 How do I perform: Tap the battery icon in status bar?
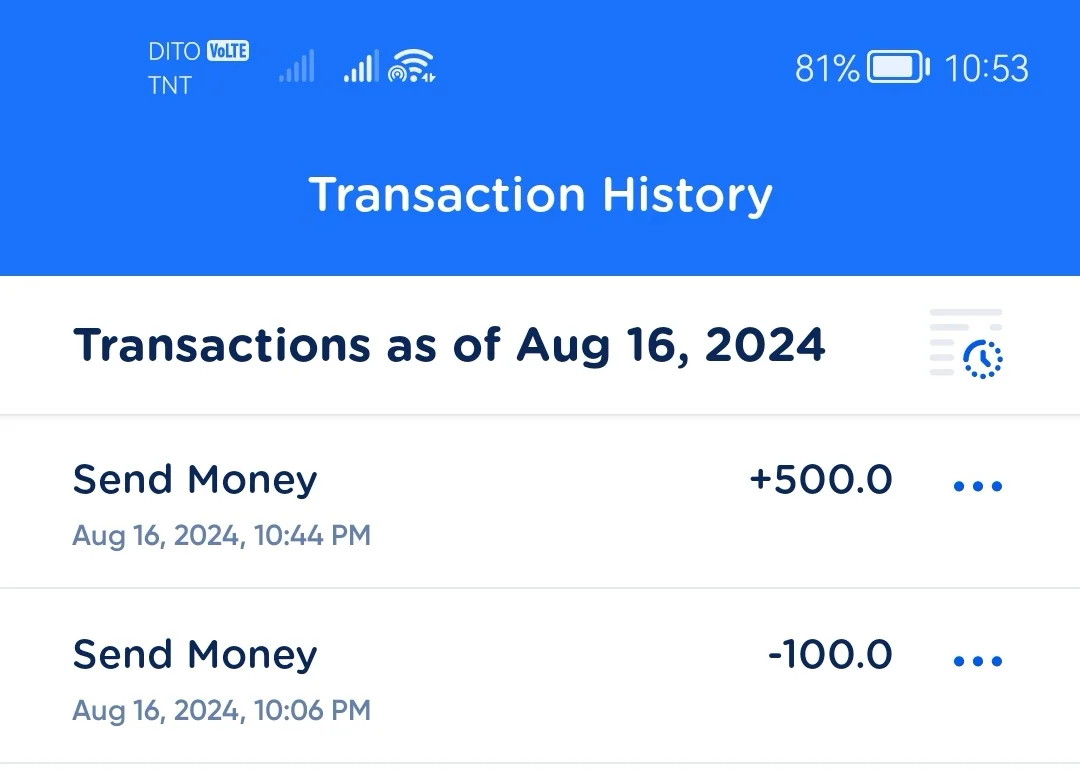(x=898, y=67)
